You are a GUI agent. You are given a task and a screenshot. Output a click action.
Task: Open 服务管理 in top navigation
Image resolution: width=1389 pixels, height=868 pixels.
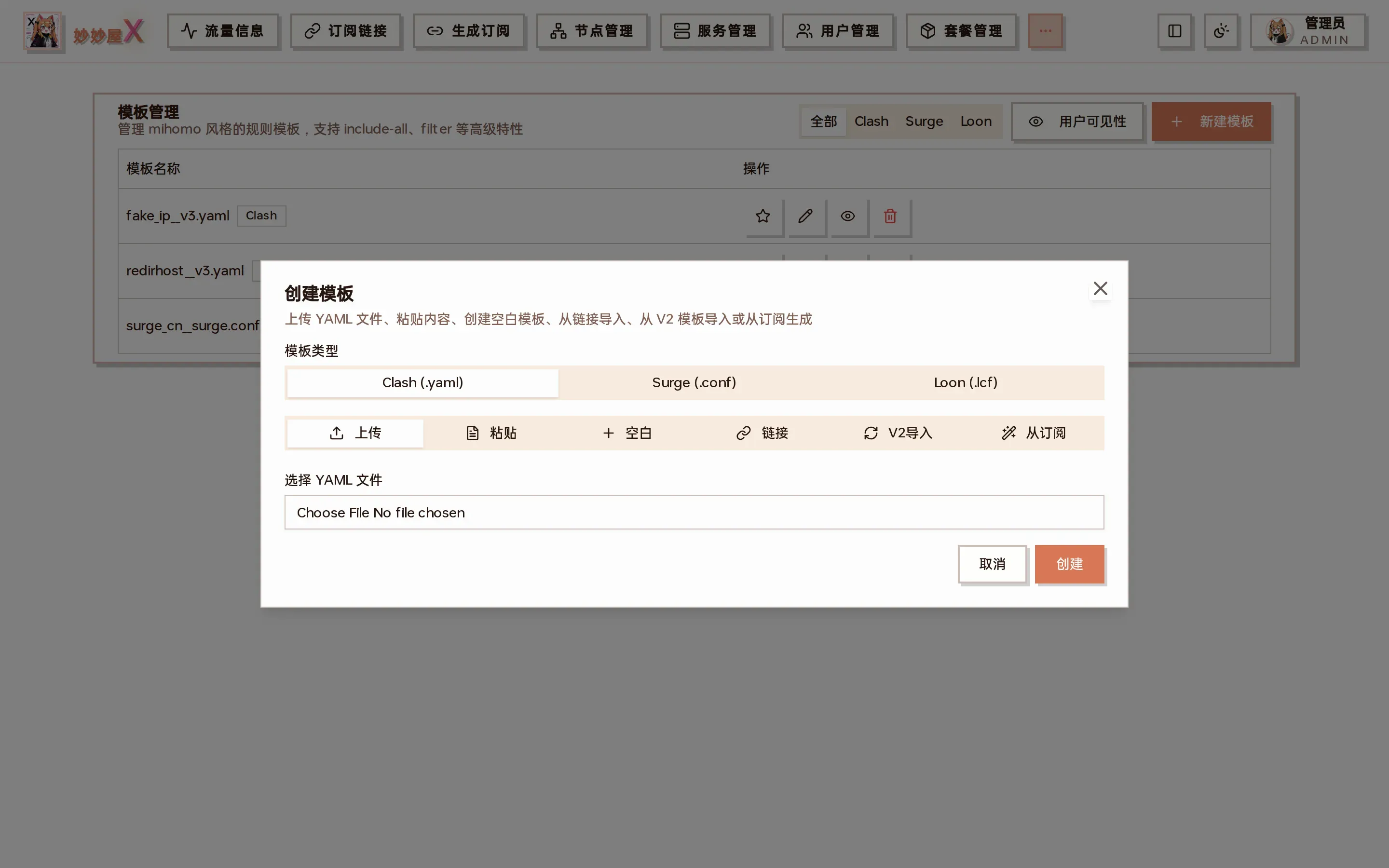[x=715, y=31]
